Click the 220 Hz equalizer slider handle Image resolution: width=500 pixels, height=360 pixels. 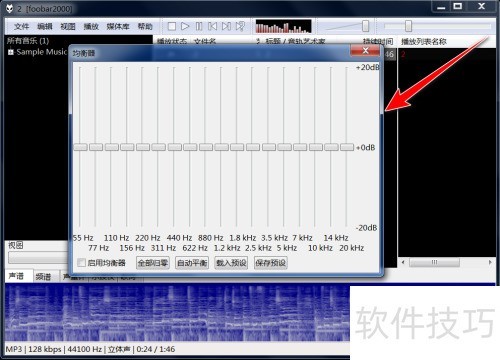[x=143, y=147]
